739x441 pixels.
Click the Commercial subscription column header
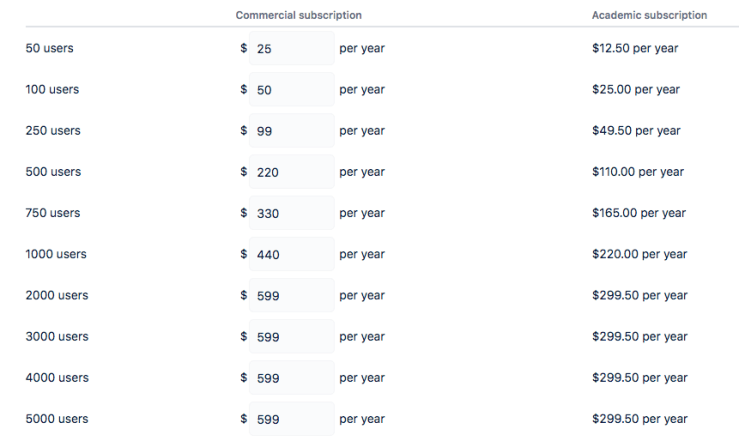[x=298, y=16]
